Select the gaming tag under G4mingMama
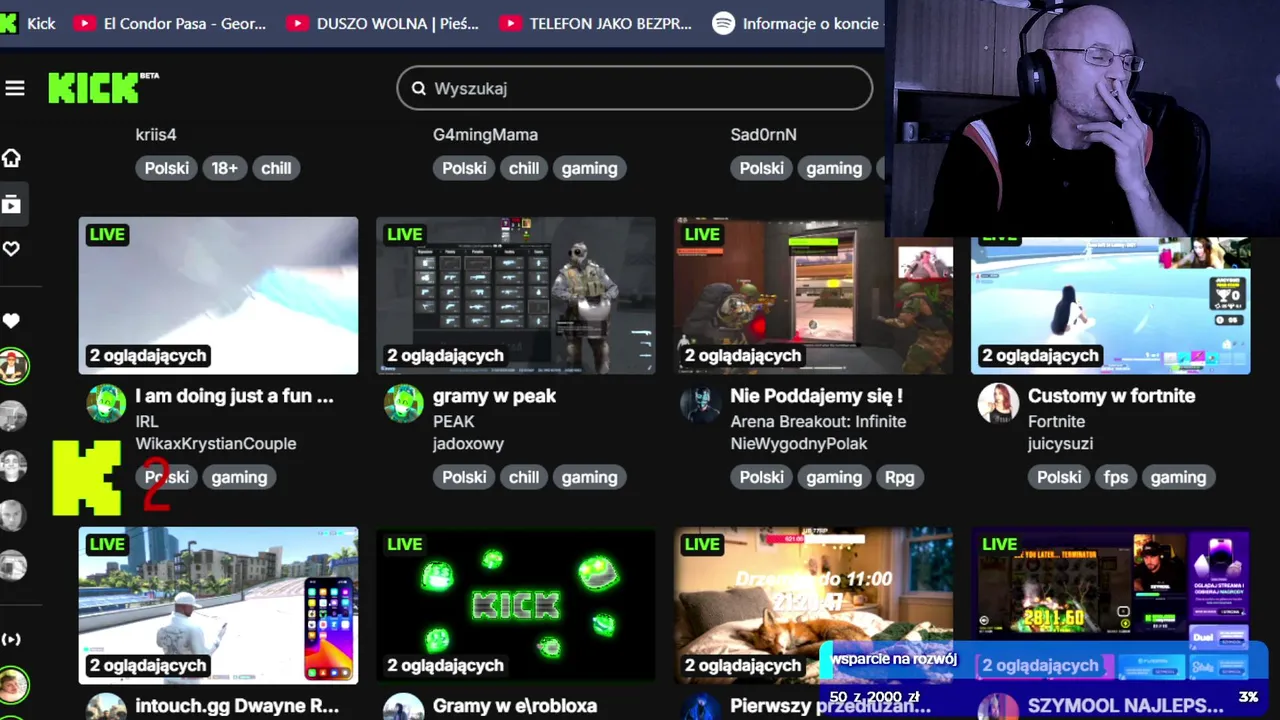 click(589, 168)
